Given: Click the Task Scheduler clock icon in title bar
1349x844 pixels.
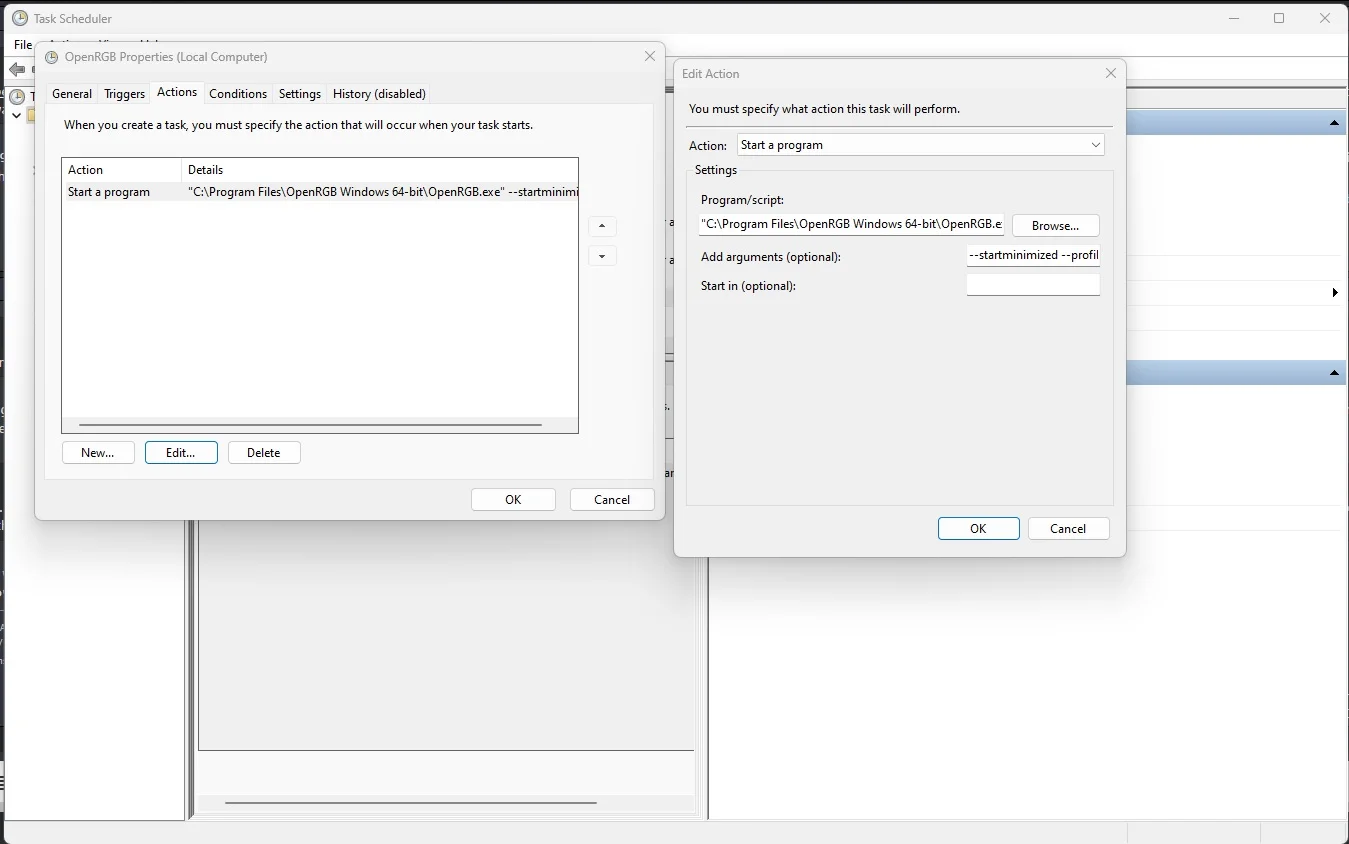Looking at the screenshot, I should (x=20, y=18).
